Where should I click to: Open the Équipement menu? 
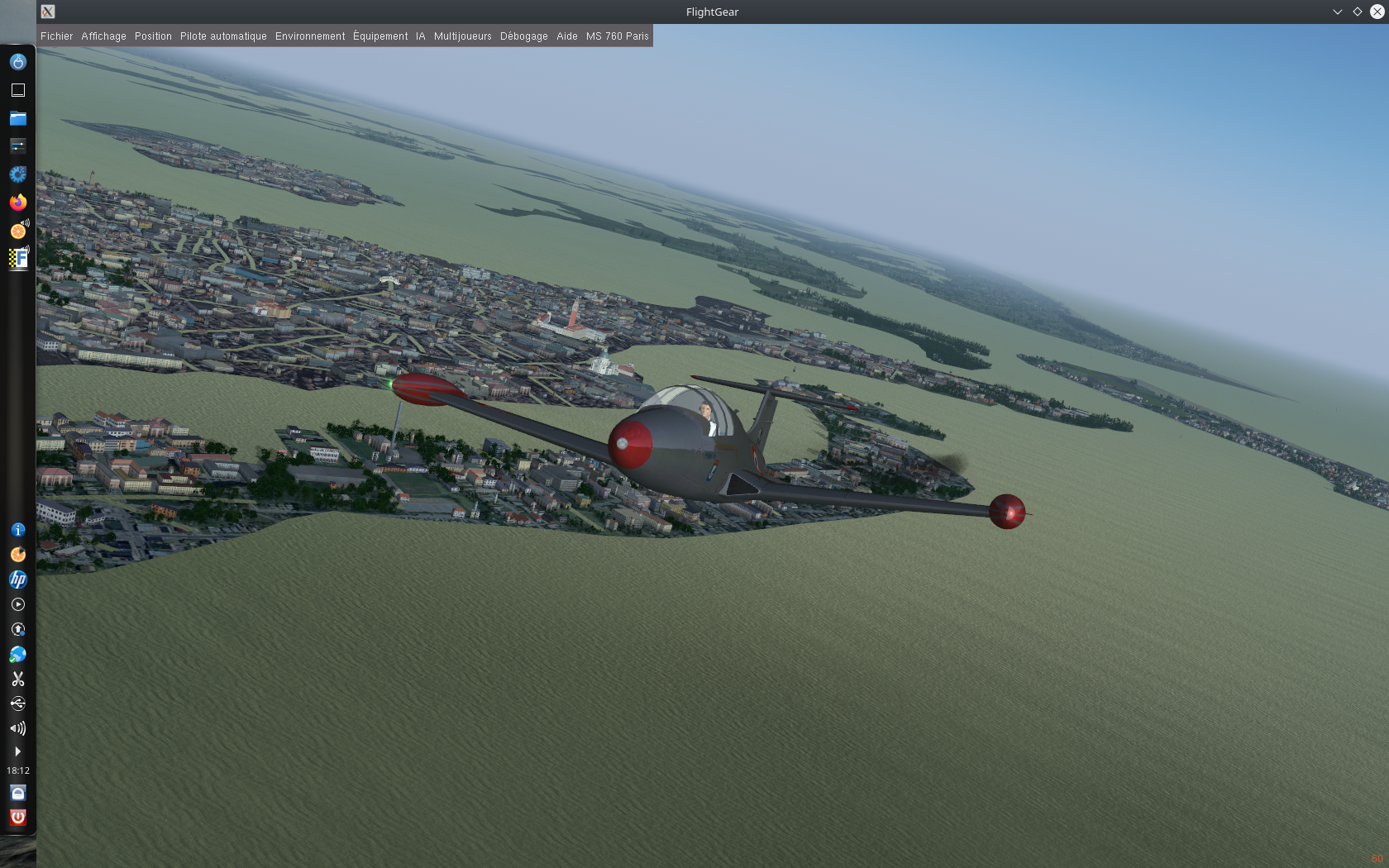pyautogui.click(x=380, y=36)
